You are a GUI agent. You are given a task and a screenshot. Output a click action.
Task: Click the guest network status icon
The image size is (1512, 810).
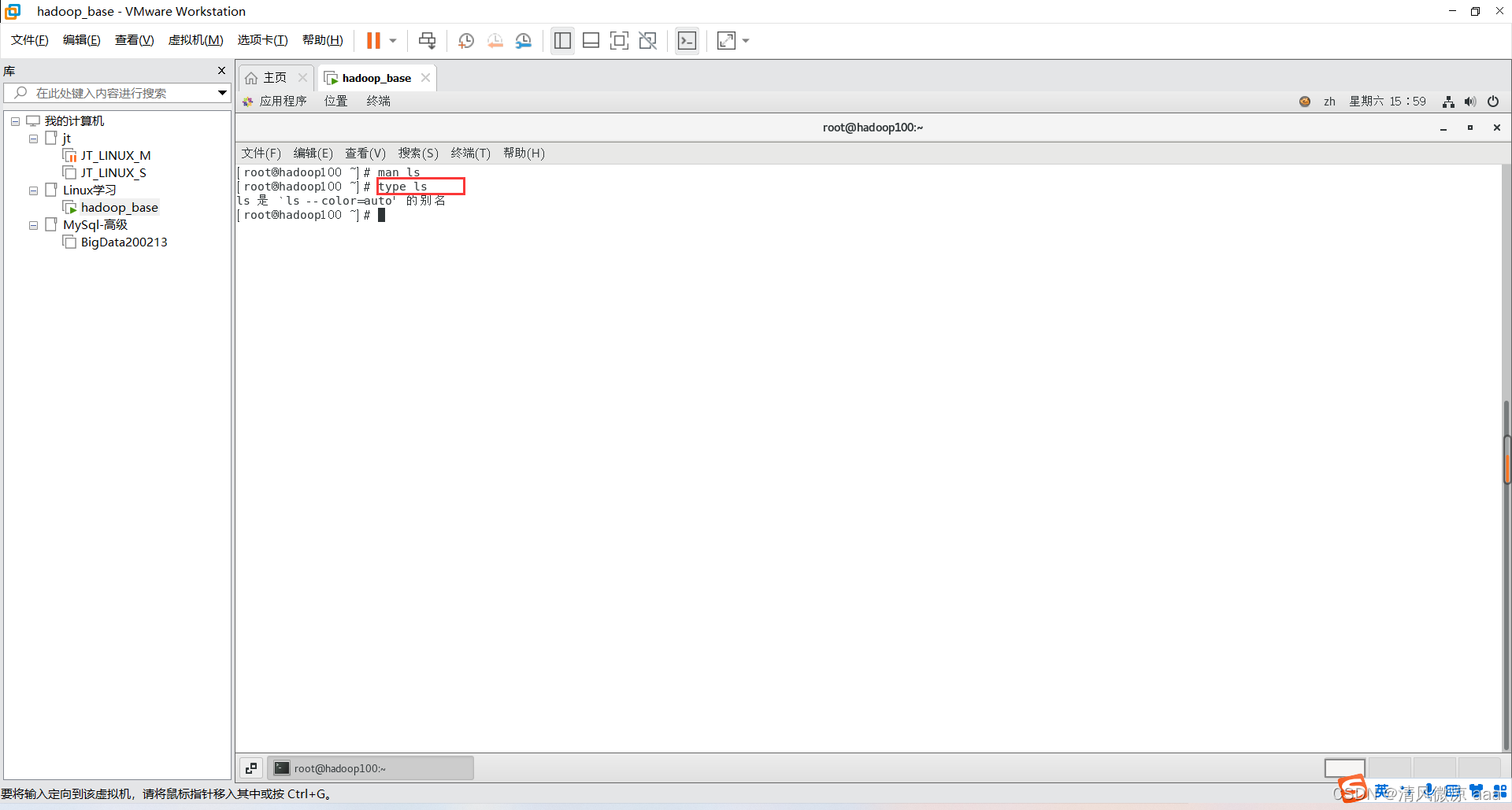(1448, 102)
